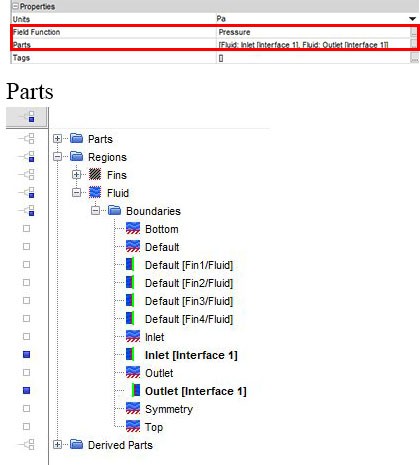Image resolution: width=420 pixels, height=465 pixels.
Task: Select the 'Derived Parts' label
Action: coord(120,445)
